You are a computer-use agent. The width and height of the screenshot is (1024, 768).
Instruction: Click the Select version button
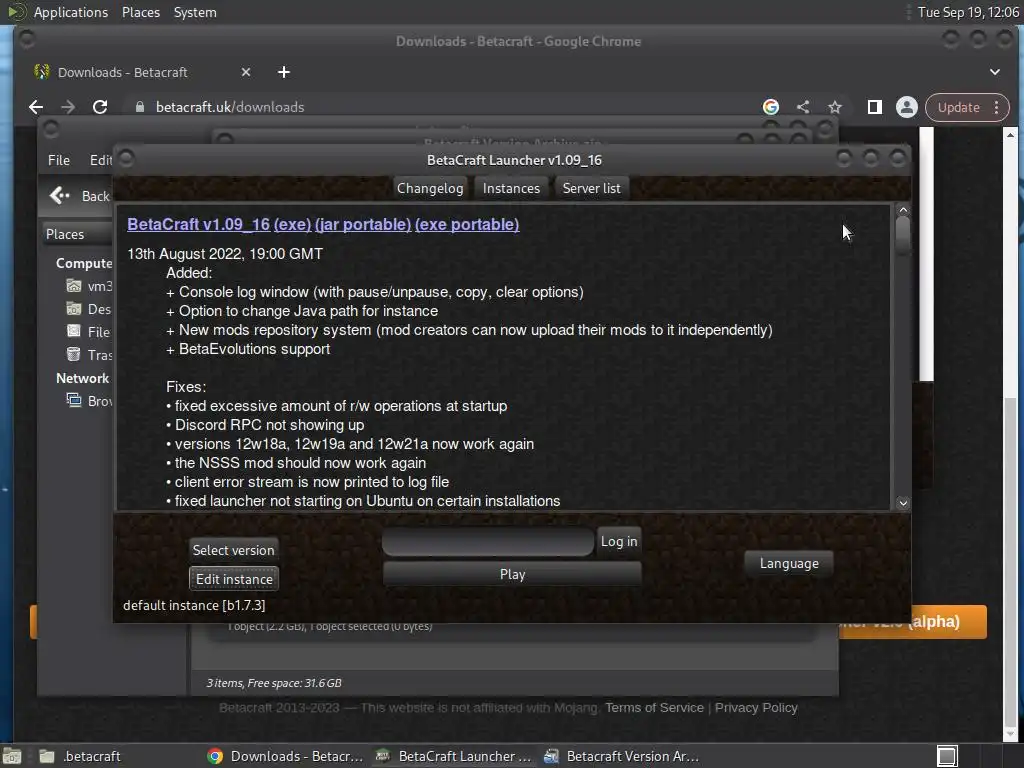point(234,550)
